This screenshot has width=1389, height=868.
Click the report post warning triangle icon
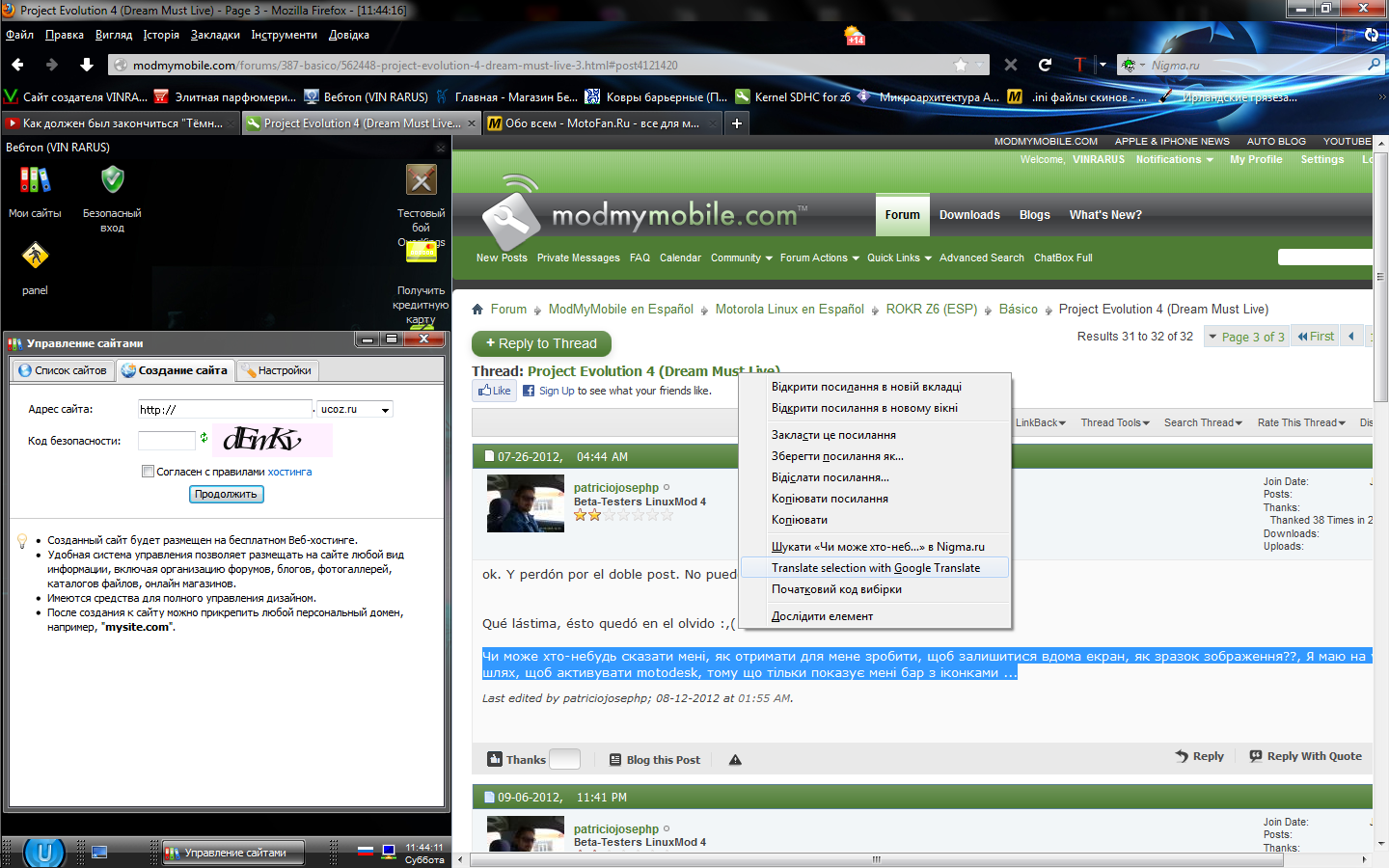tap(735, 760)
